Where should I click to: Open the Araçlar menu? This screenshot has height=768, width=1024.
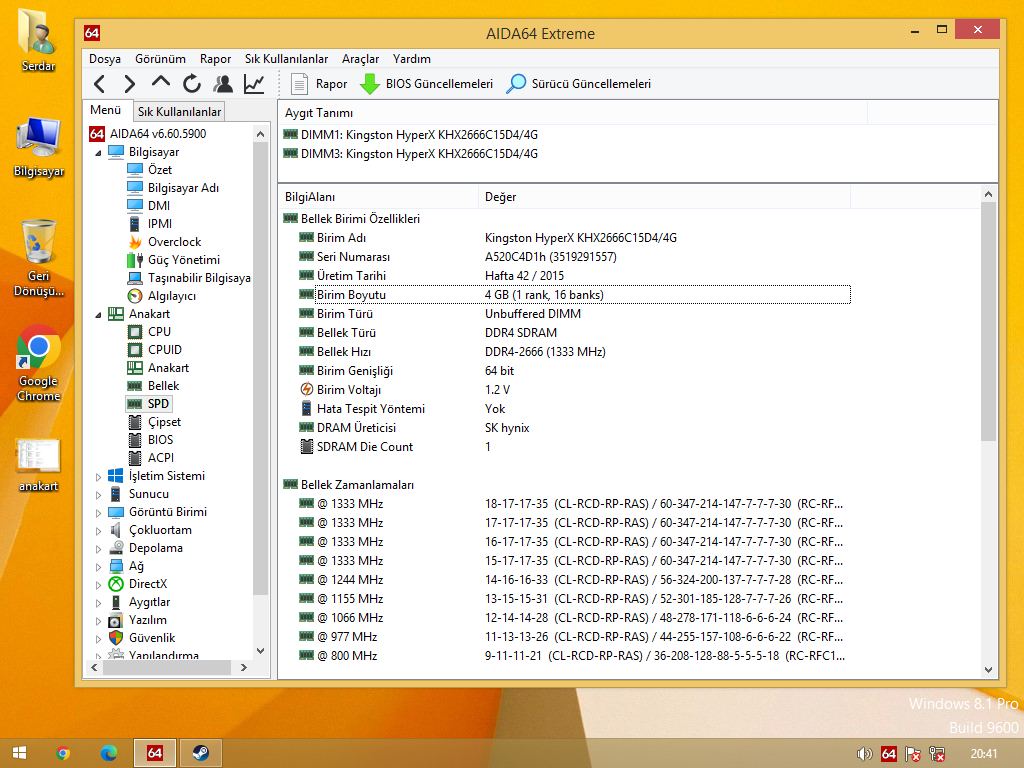tap(360, 59)
